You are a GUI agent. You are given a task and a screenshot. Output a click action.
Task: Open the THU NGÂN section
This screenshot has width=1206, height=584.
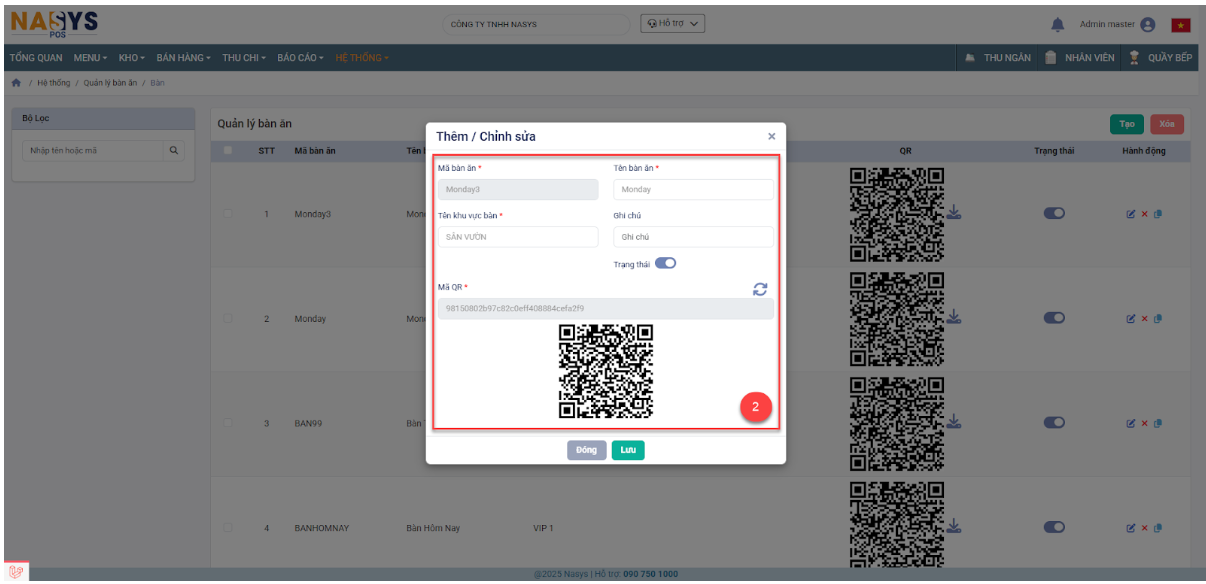point(997,58)
